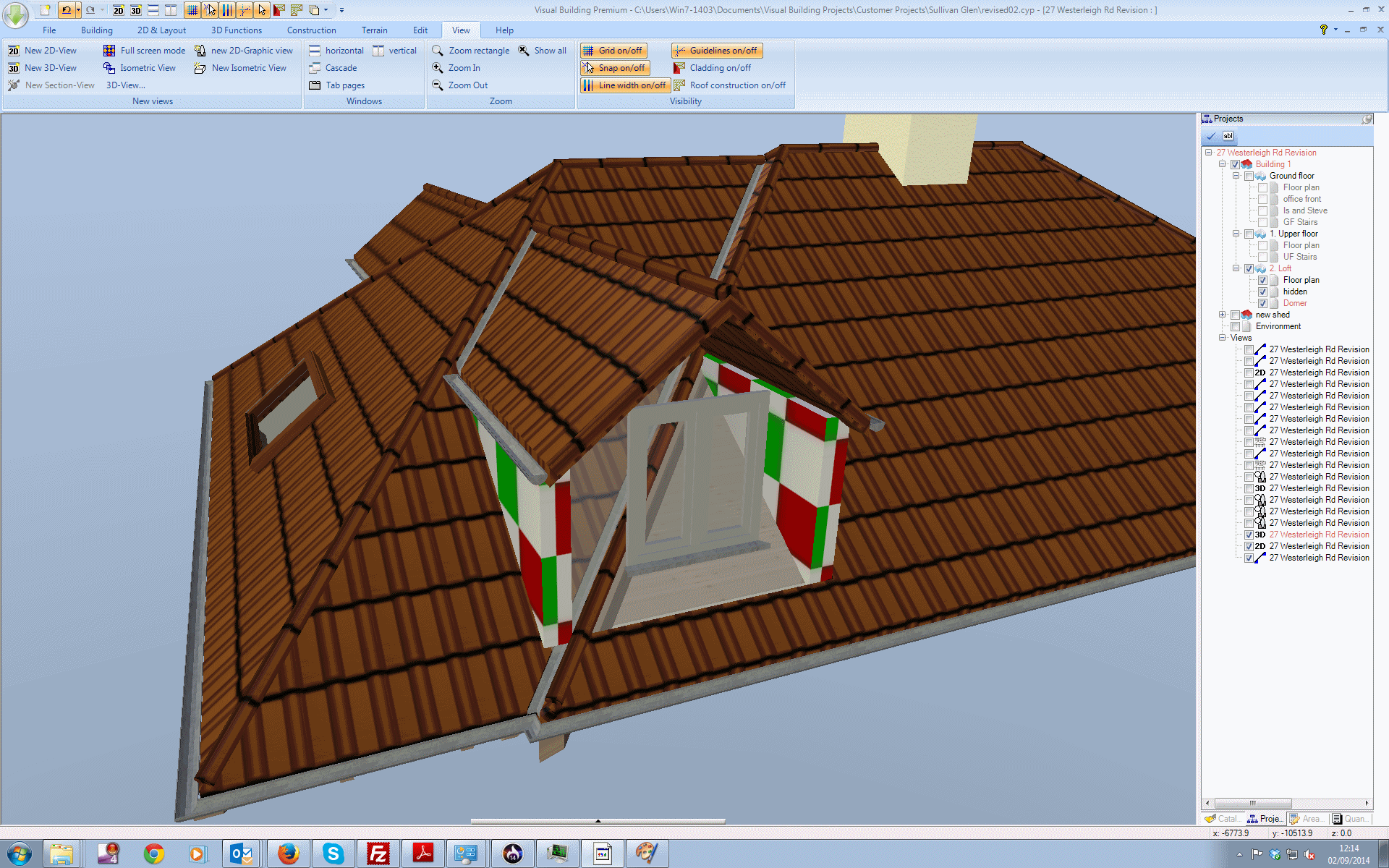Uncheck the Dormer layer checkbox
The width and height of the screenshot is (1389, 868).
[x=1262, y=303]
